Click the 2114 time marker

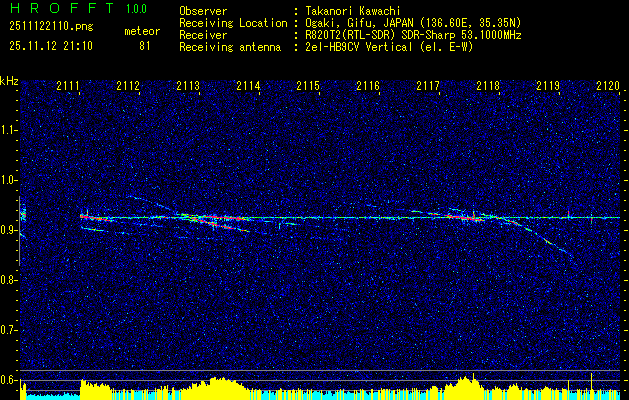248,86
